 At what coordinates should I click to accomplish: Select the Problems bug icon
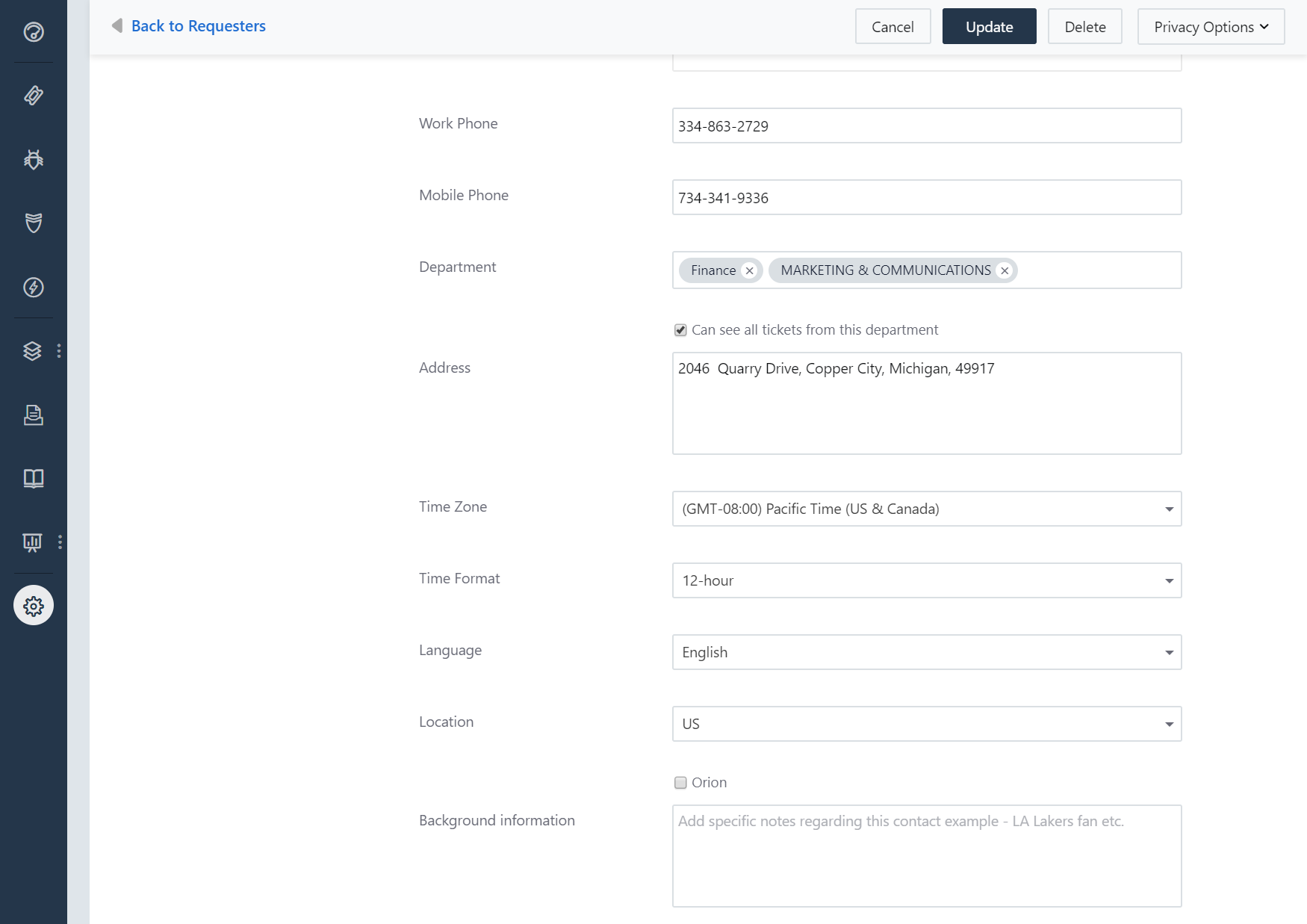point(33,159)
